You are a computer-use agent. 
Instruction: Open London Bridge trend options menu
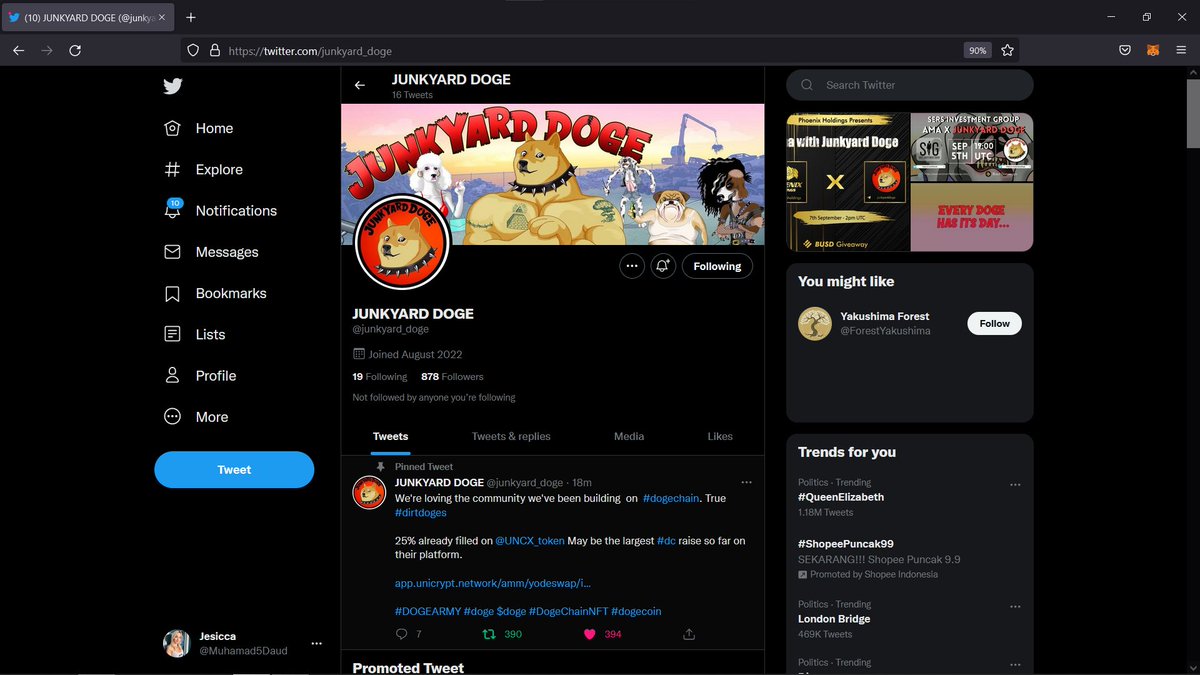pyautogui.click(x=1015, y=607)
